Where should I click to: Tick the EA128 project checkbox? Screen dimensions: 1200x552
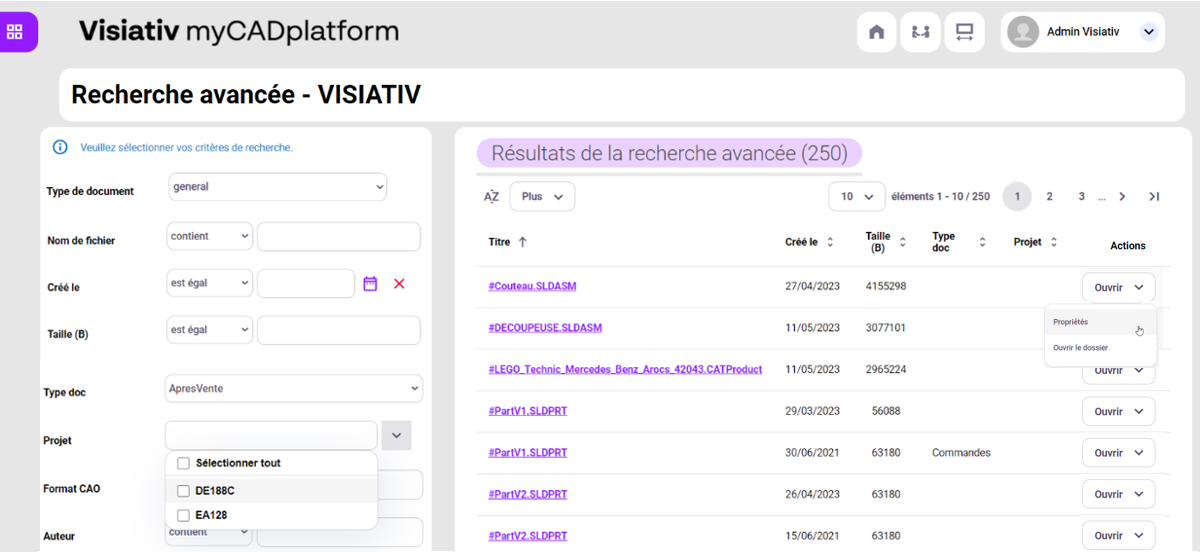(x=183, y=516)
